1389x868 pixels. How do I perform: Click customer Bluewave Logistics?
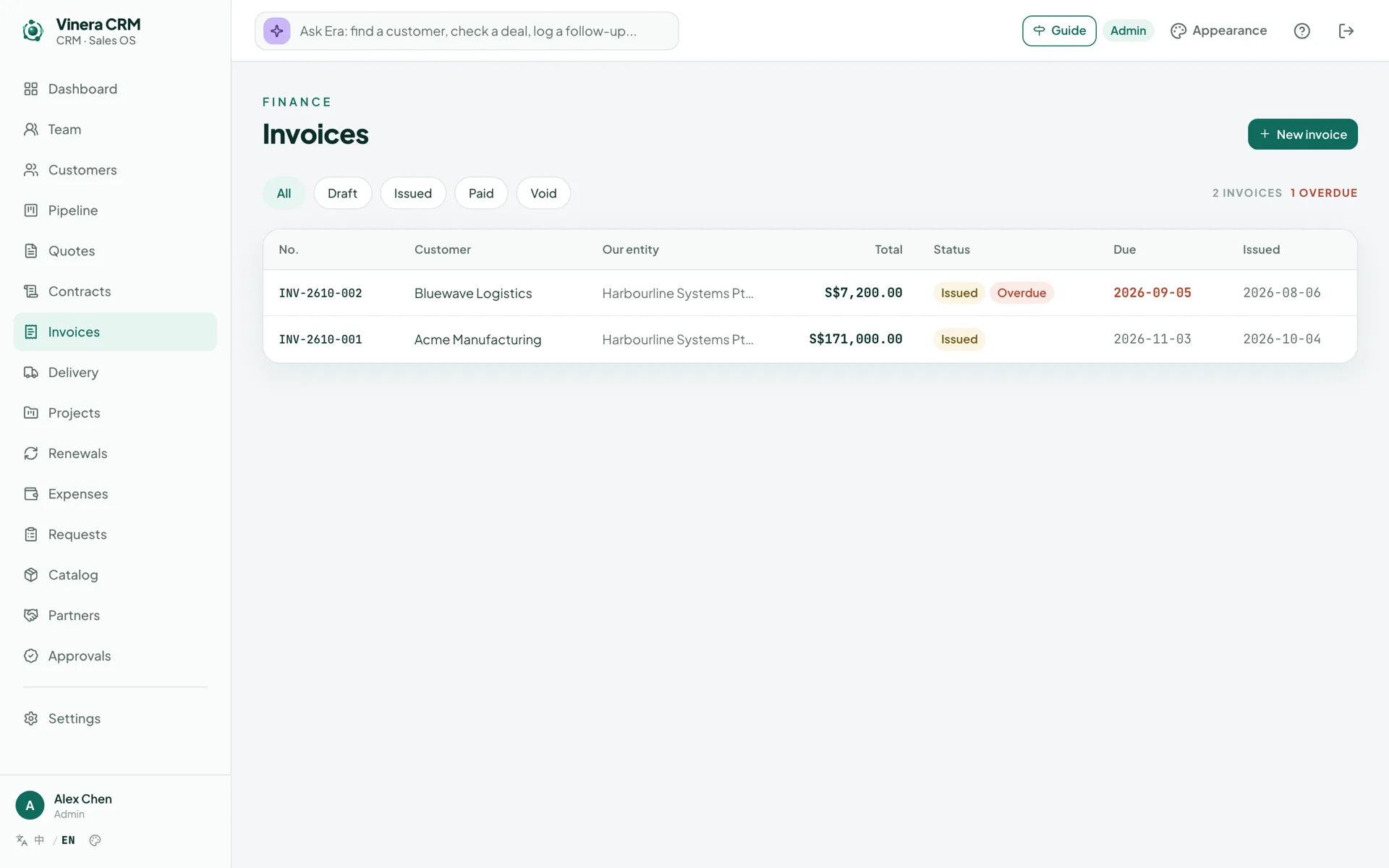coord(473,293)
